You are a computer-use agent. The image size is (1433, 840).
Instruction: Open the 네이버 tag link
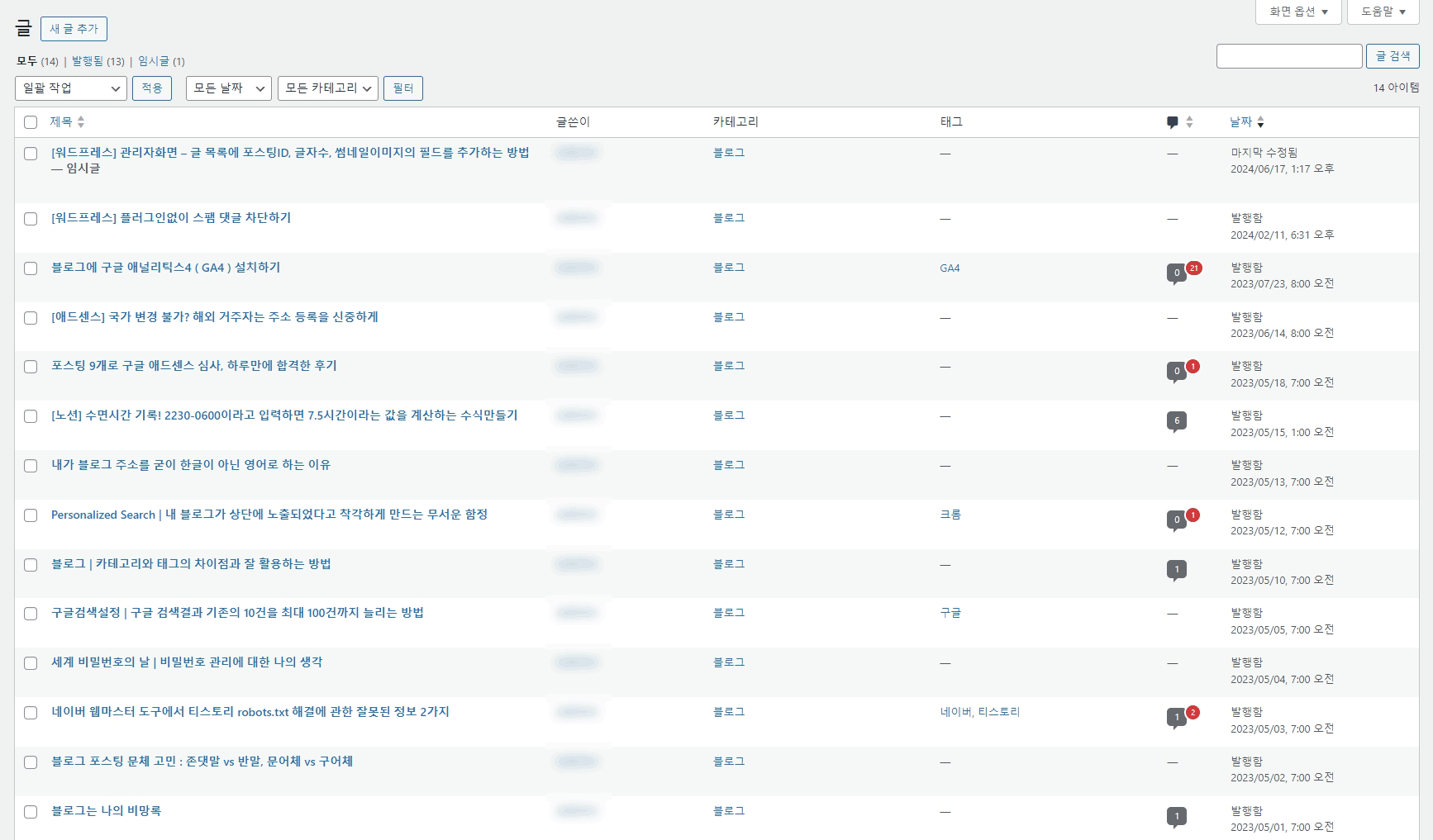point(955,712)
